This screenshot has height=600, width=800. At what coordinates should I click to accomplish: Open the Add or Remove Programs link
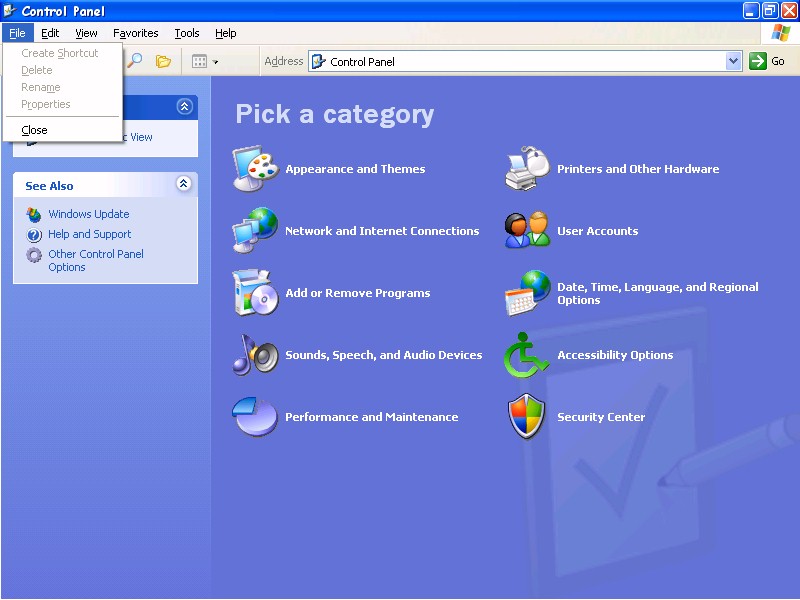[358, 293]
